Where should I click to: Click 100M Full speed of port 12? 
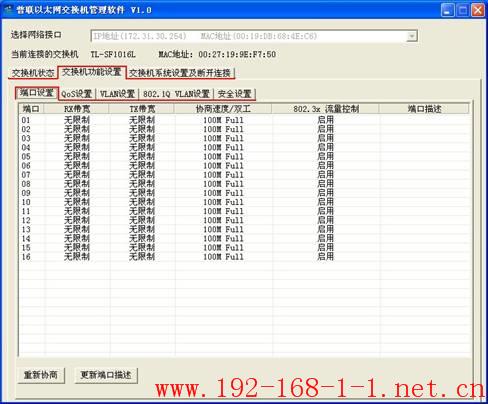click(223, 220)
